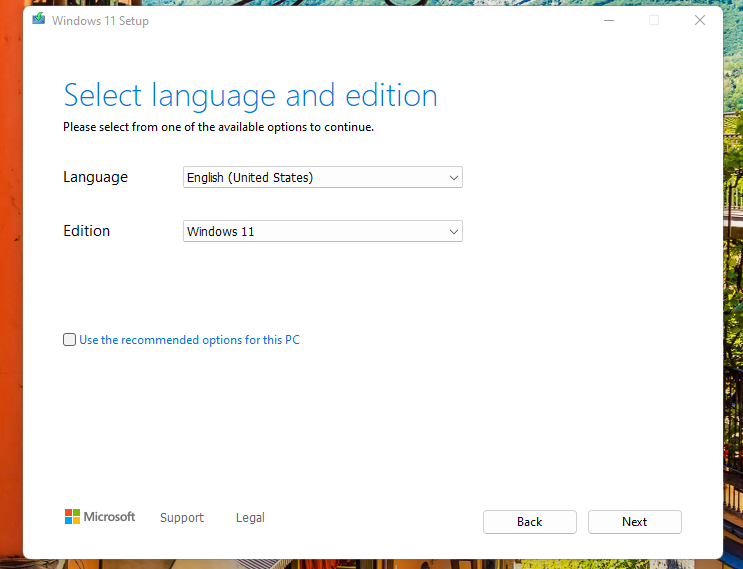Open the Edition dropdown
This screenshot has width=743, height=569.
coord(323,231)
